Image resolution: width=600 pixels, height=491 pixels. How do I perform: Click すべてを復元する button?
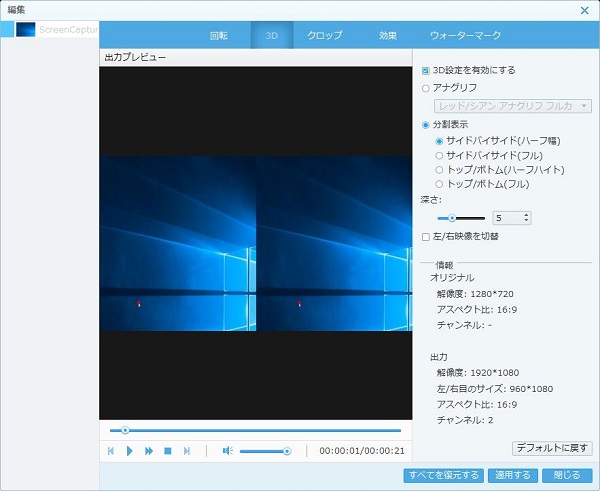point(443,475)
